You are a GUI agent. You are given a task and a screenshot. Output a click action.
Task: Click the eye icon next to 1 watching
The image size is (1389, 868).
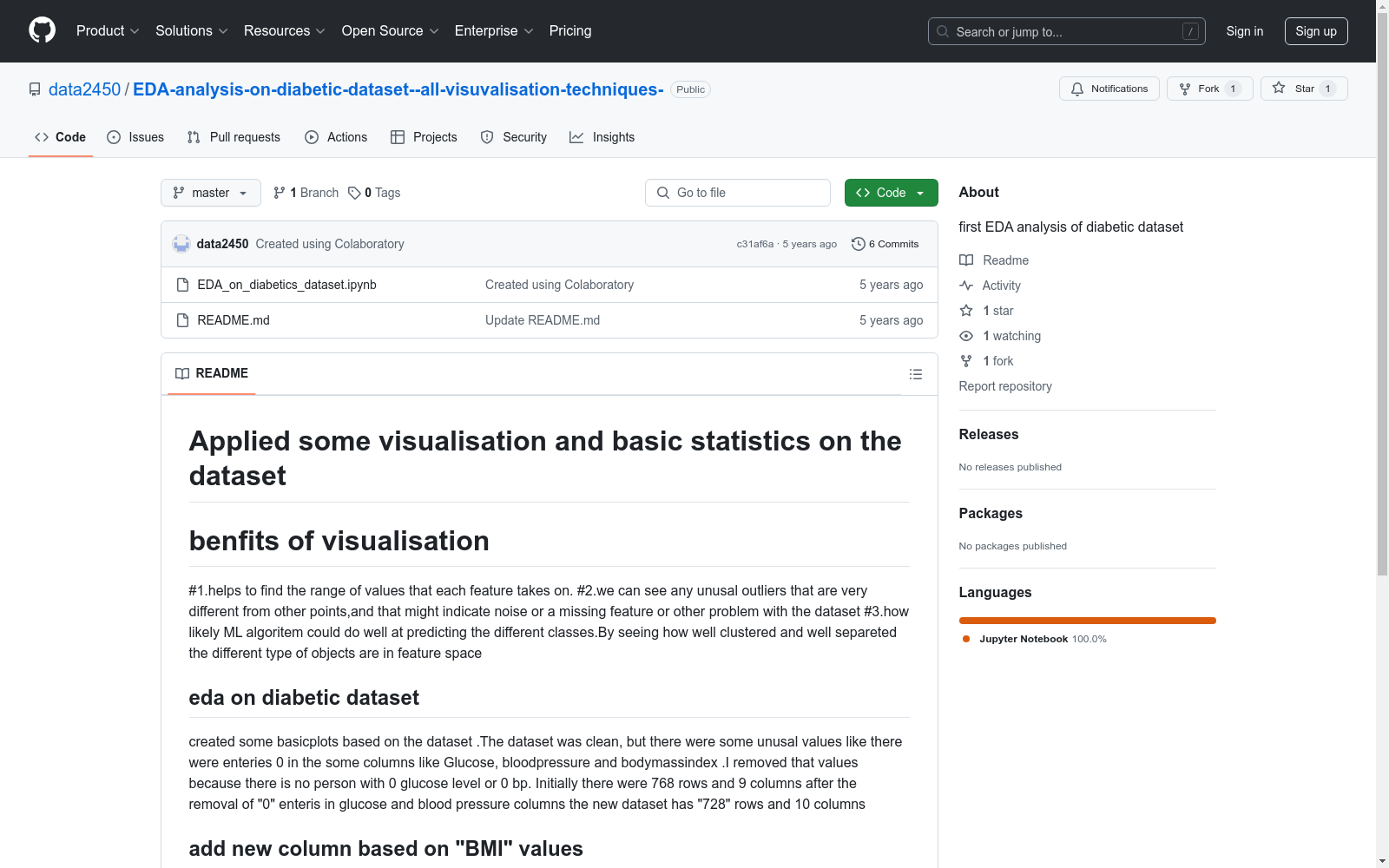966,336
